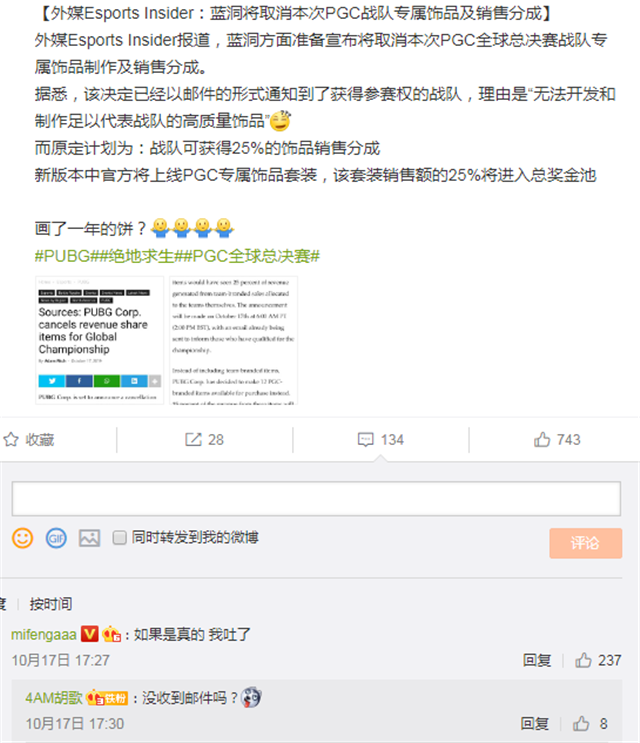Viewport: 640px width, 743px height.
Task: Open the #PUBG# hashtag topic
Action: pyautogui.click(x=66, y=256)
